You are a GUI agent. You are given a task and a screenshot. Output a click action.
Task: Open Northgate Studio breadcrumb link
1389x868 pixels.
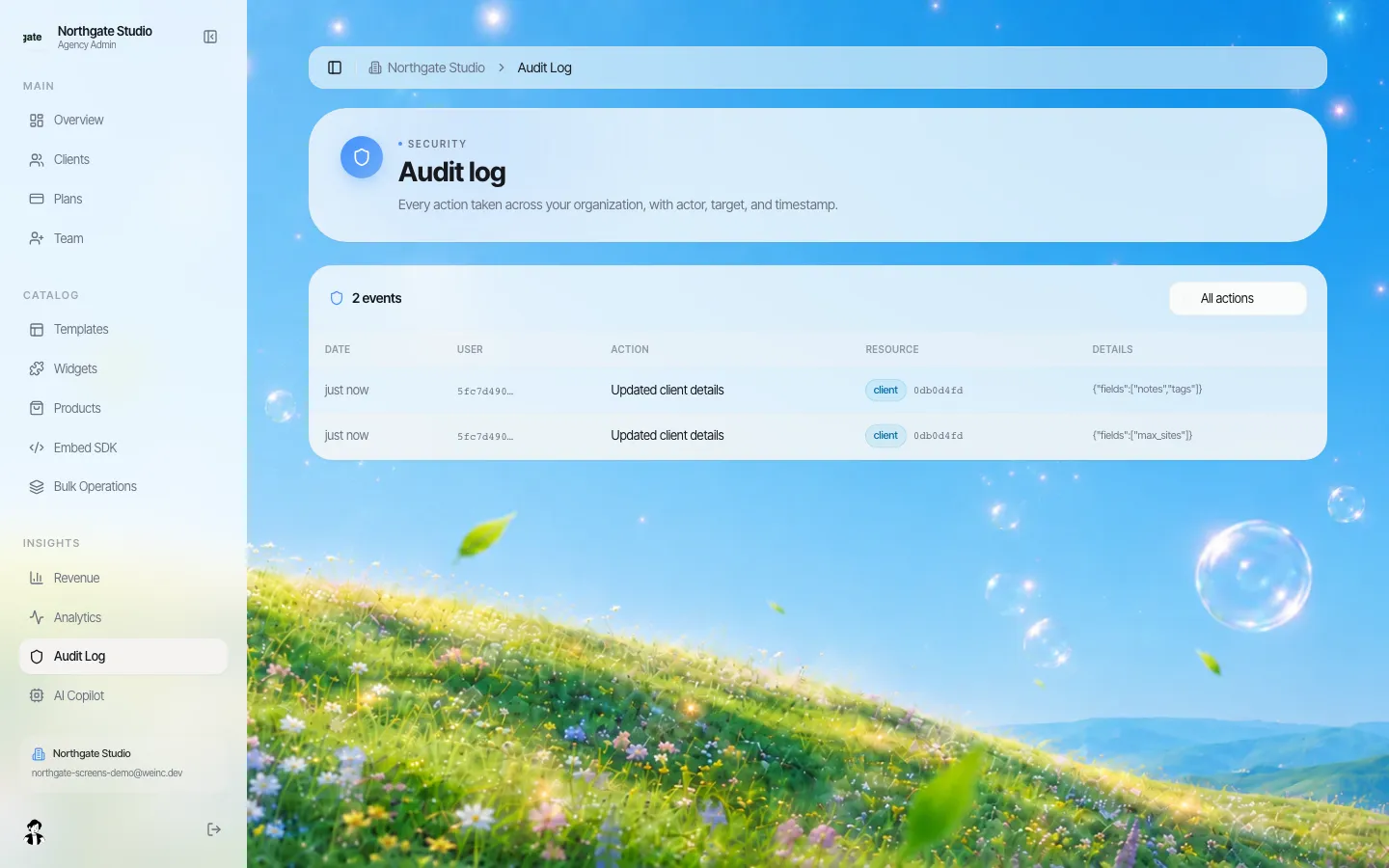click(x=426, y=68)
